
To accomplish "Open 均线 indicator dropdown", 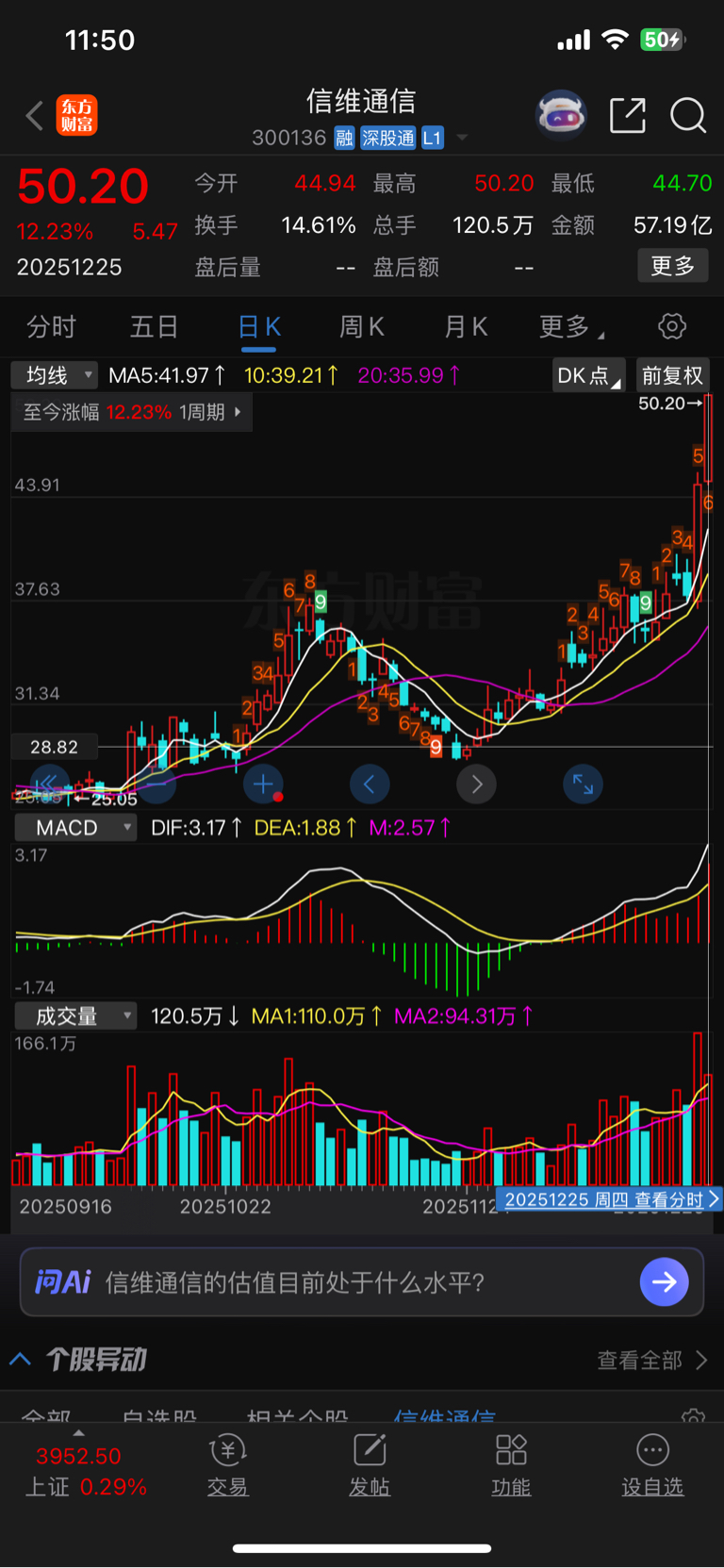I will click(x=54, y=375).
